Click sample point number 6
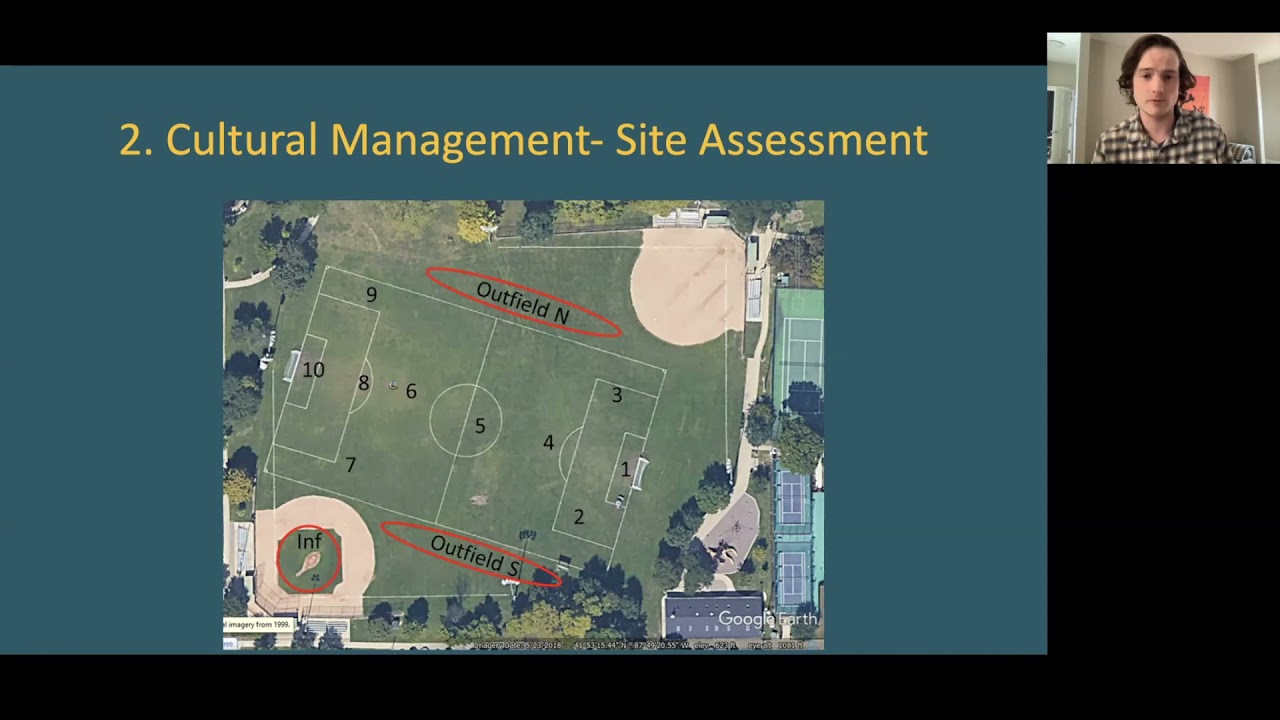 (411, 392)
